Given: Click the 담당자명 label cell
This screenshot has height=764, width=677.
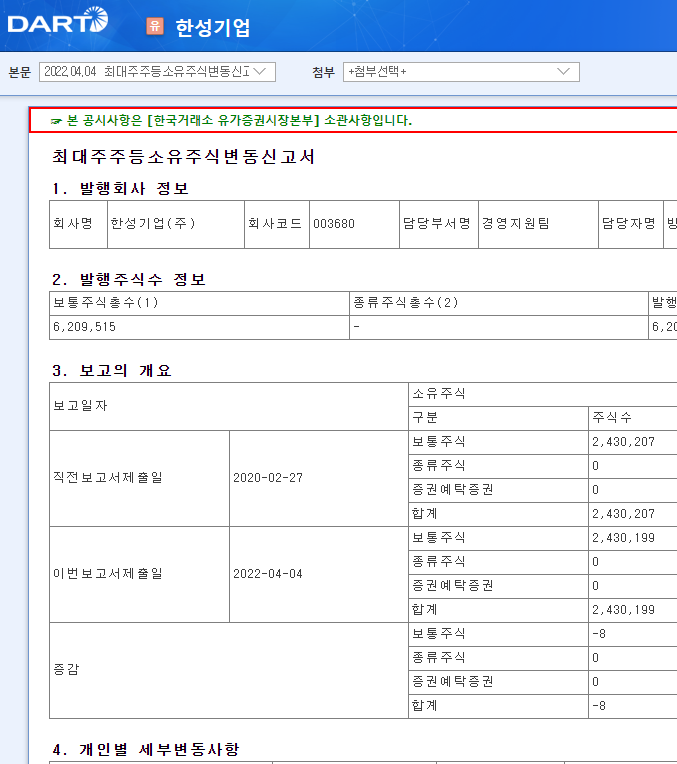Looking at the screenshot, I should point(630,224).
